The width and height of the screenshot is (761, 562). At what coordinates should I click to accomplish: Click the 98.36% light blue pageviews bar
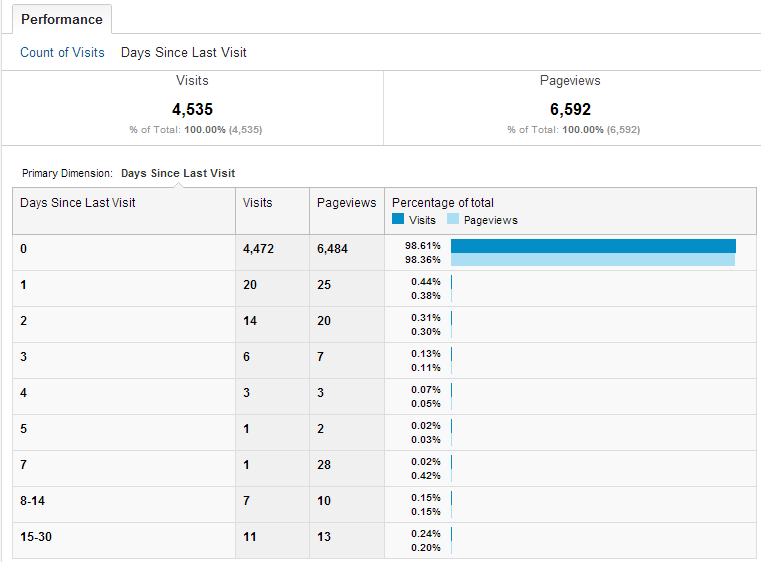592,260
